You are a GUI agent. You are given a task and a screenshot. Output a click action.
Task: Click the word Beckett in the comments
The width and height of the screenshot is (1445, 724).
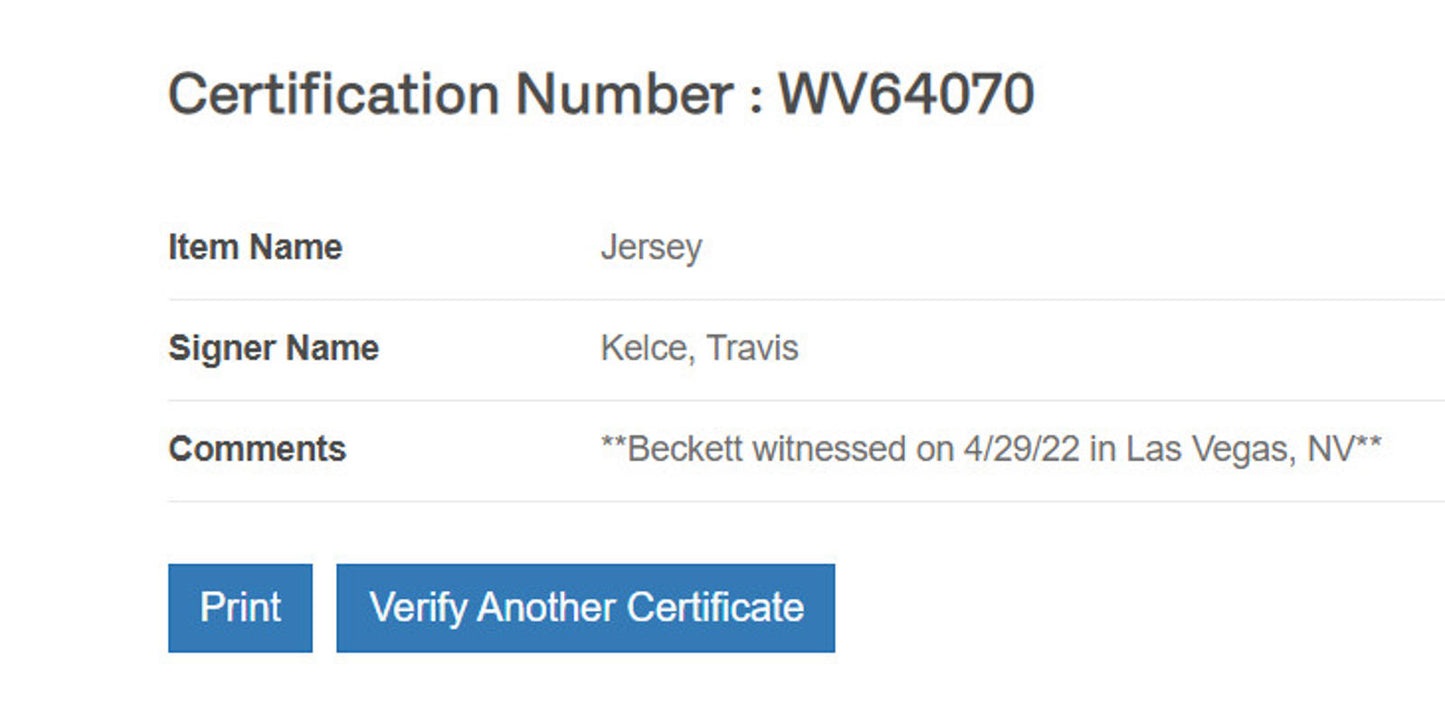tap(685, 449)
